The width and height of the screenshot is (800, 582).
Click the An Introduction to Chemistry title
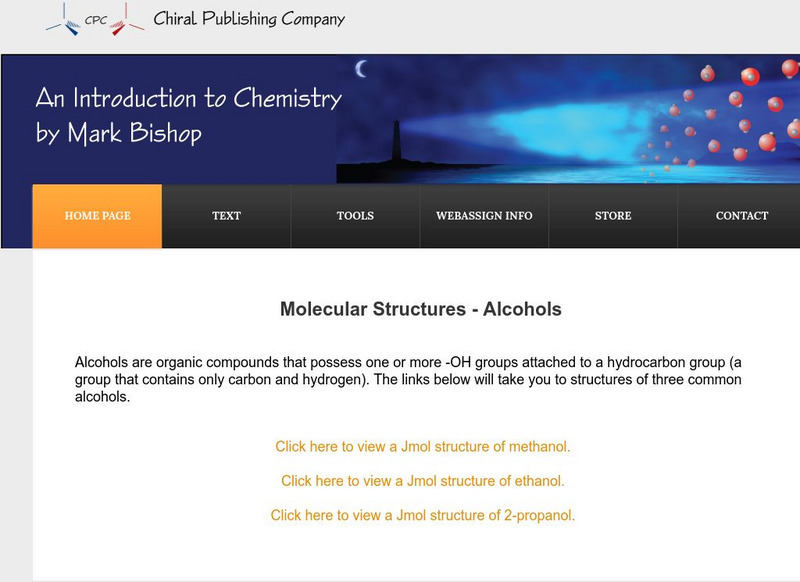tap(188, 98)
